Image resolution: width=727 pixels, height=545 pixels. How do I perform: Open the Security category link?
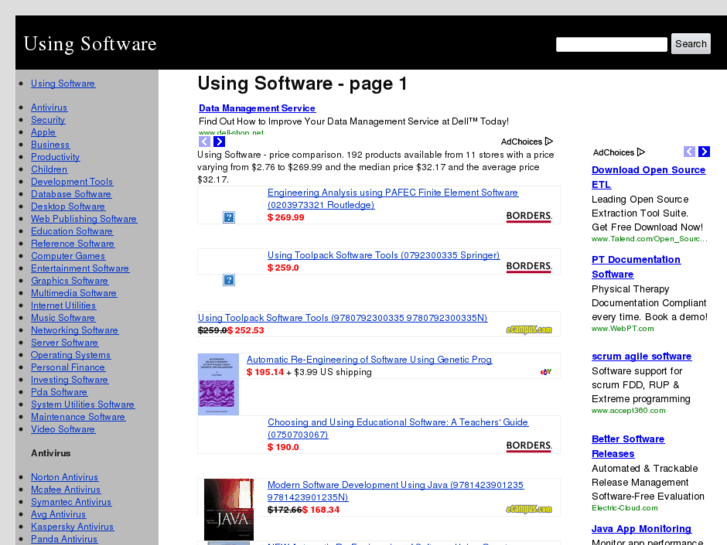(48, 120)
